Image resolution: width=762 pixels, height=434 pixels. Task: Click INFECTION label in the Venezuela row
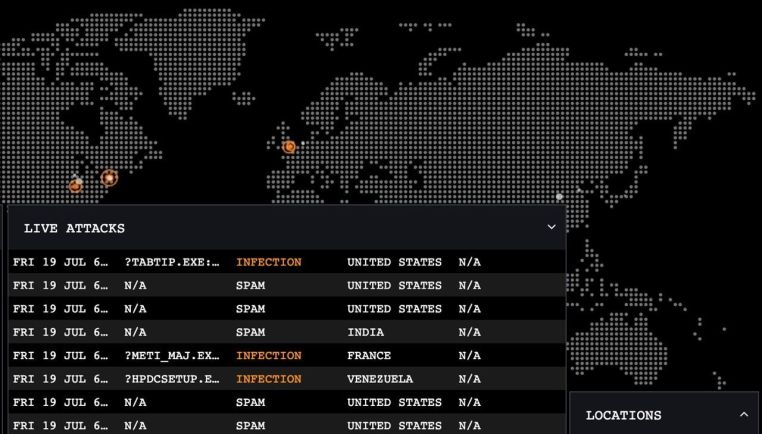[x=268, y=379]
